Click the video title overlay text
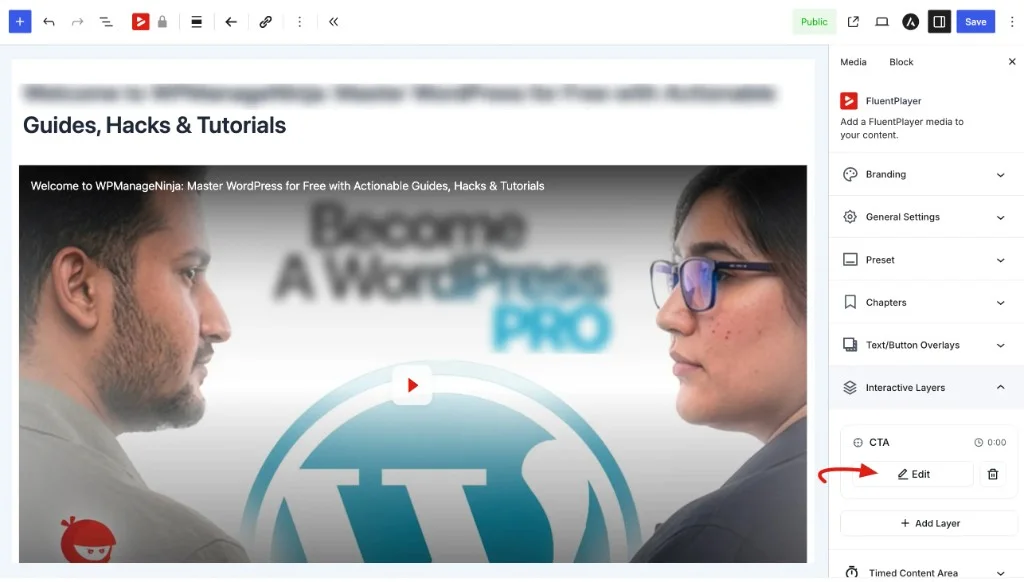The image size is (1024, 582). click(287, 186)
